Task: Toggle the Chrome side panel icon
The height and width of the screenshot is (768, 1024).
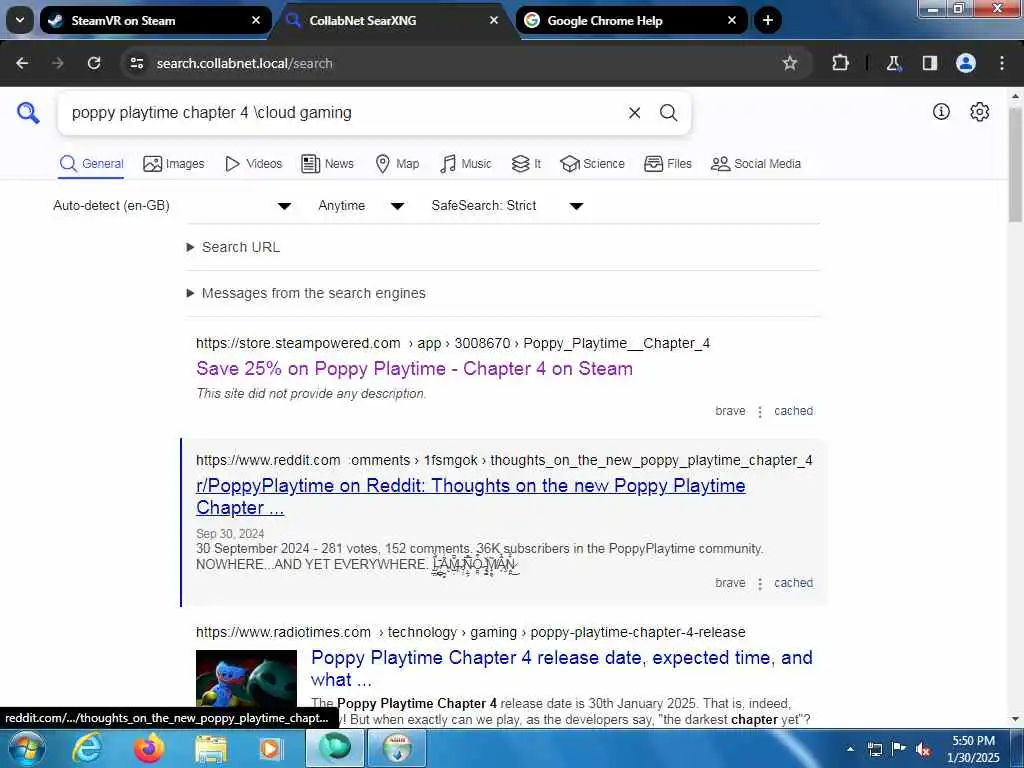Action: 929,63
